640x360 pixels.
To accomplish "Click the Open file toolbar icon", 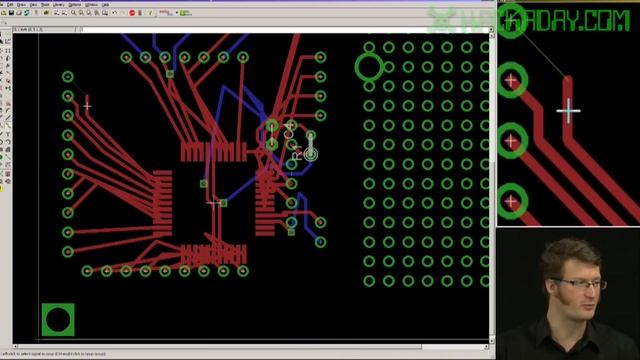I will [4, 13].
